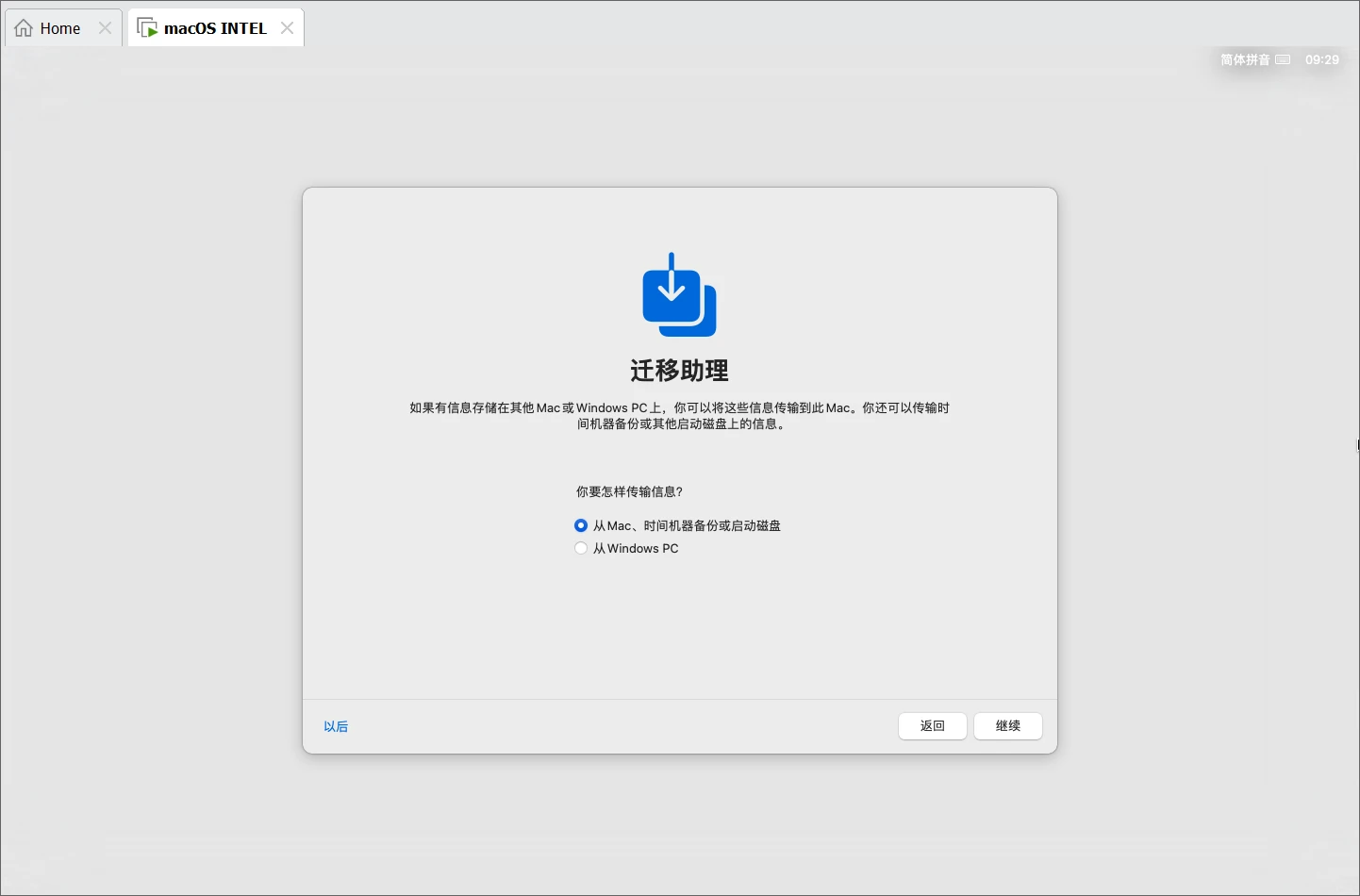Click the 返回 button
Viewport: 1360px width, 896px height.
click(933, 726)
